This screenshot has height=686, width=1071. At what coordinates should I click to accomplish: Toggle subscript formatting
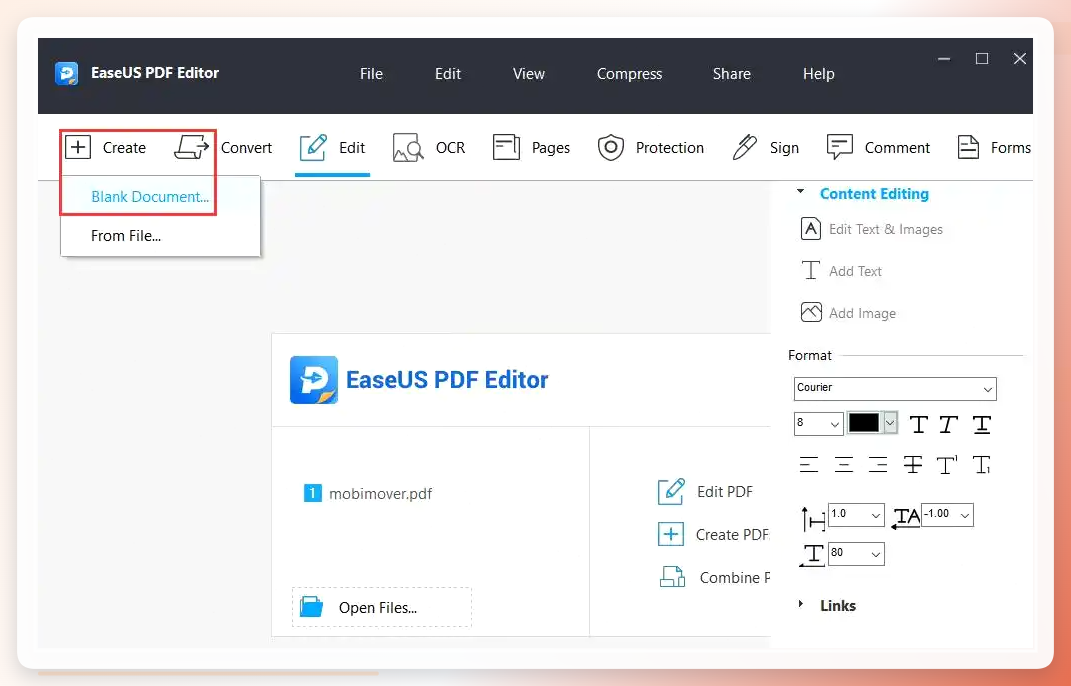pyautogui.click(x=982, y=465)
